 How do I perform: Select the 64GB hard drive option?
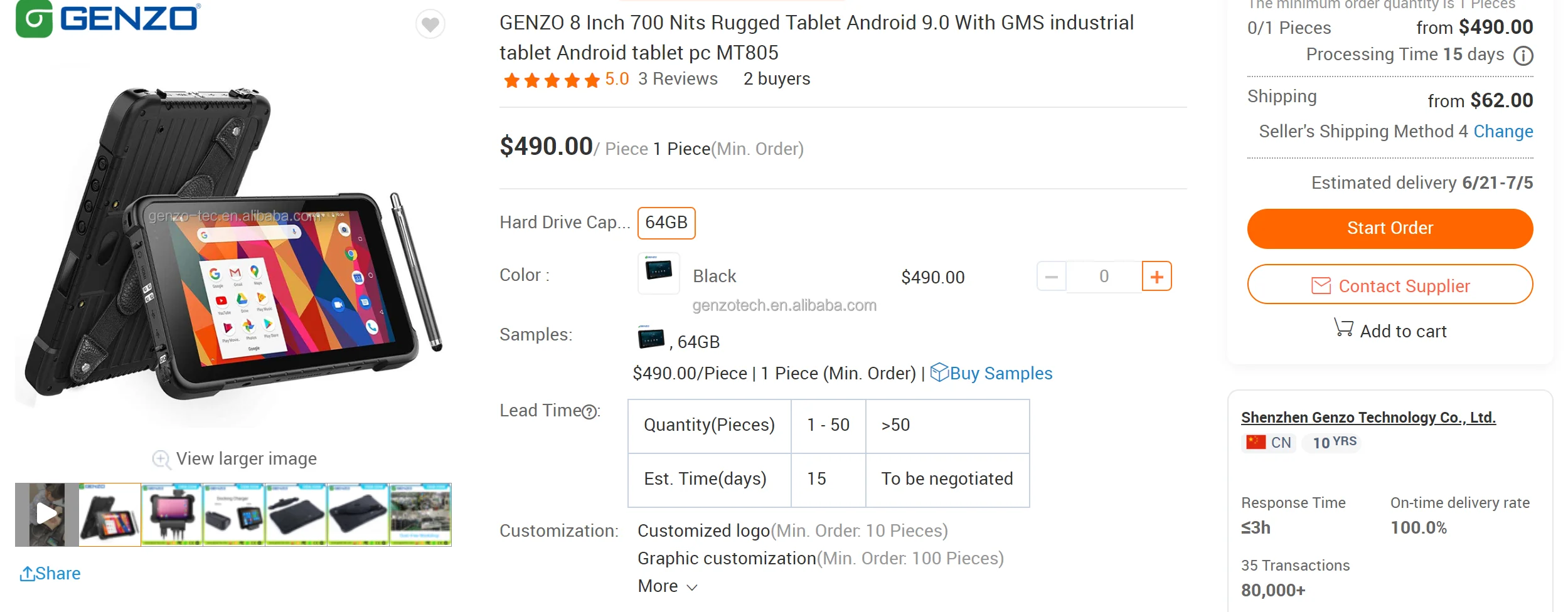coord(666,223)
